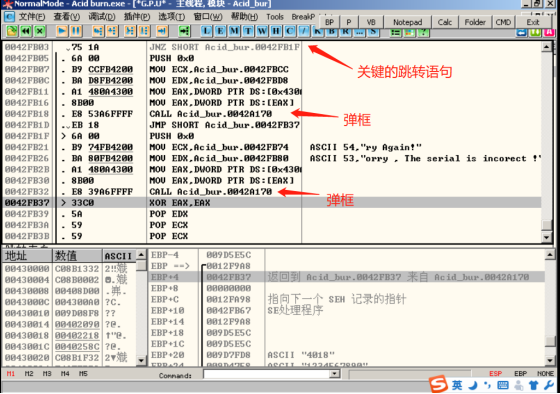Open Windows list with W button
560x394 pixels.
click(x=262, y=31)
